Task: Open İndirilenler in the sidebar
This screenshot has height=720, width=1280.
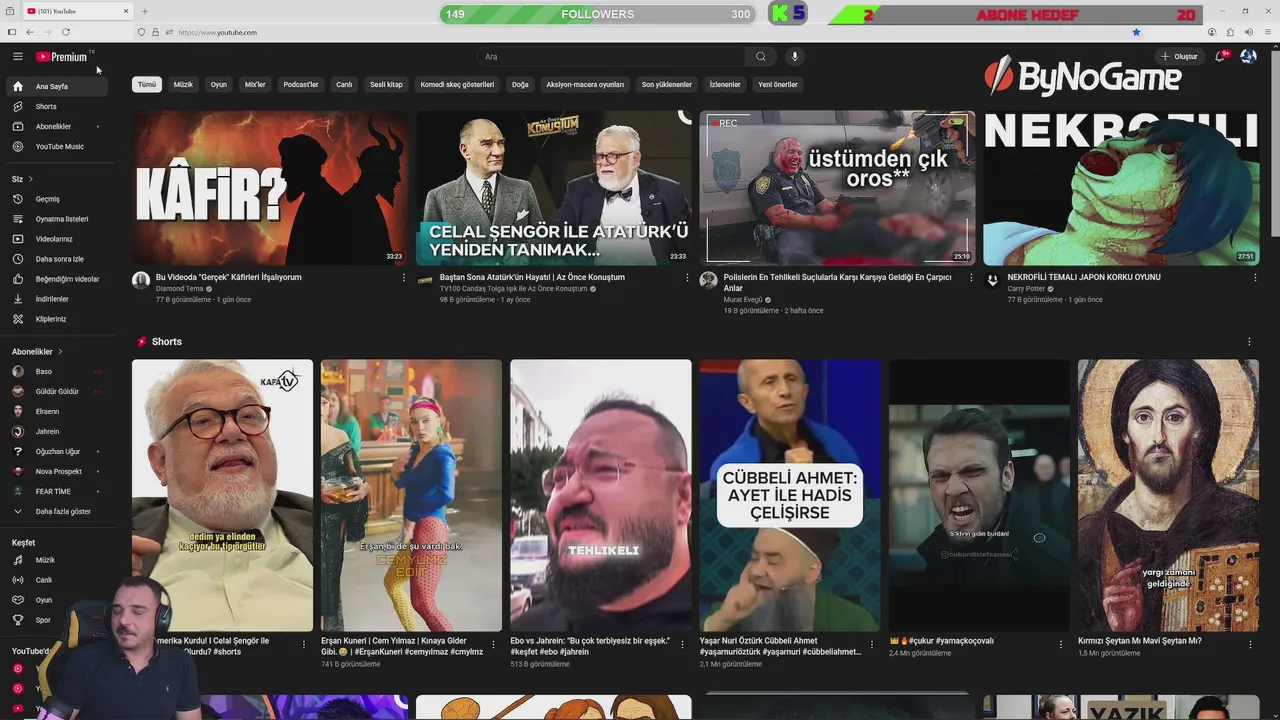Action: click(x=56, y=299)
